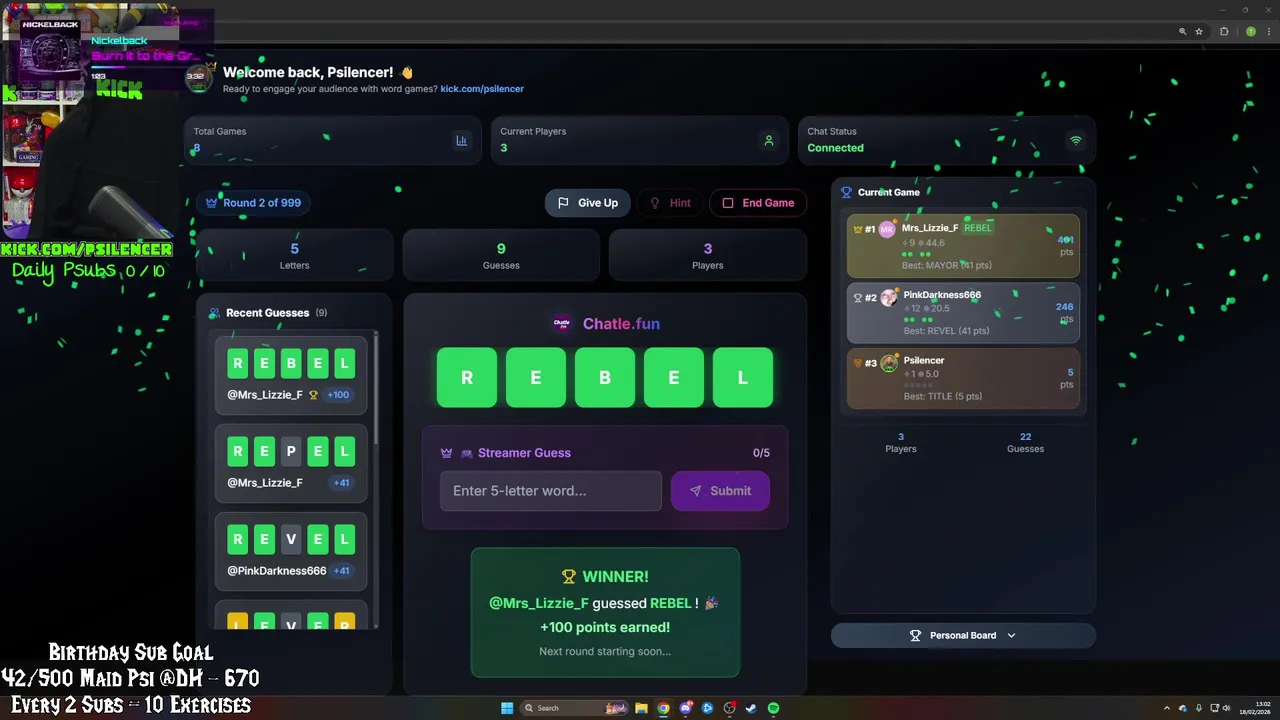Click the Streamer Guess crown icon
1280x720 pixels.
447,453
